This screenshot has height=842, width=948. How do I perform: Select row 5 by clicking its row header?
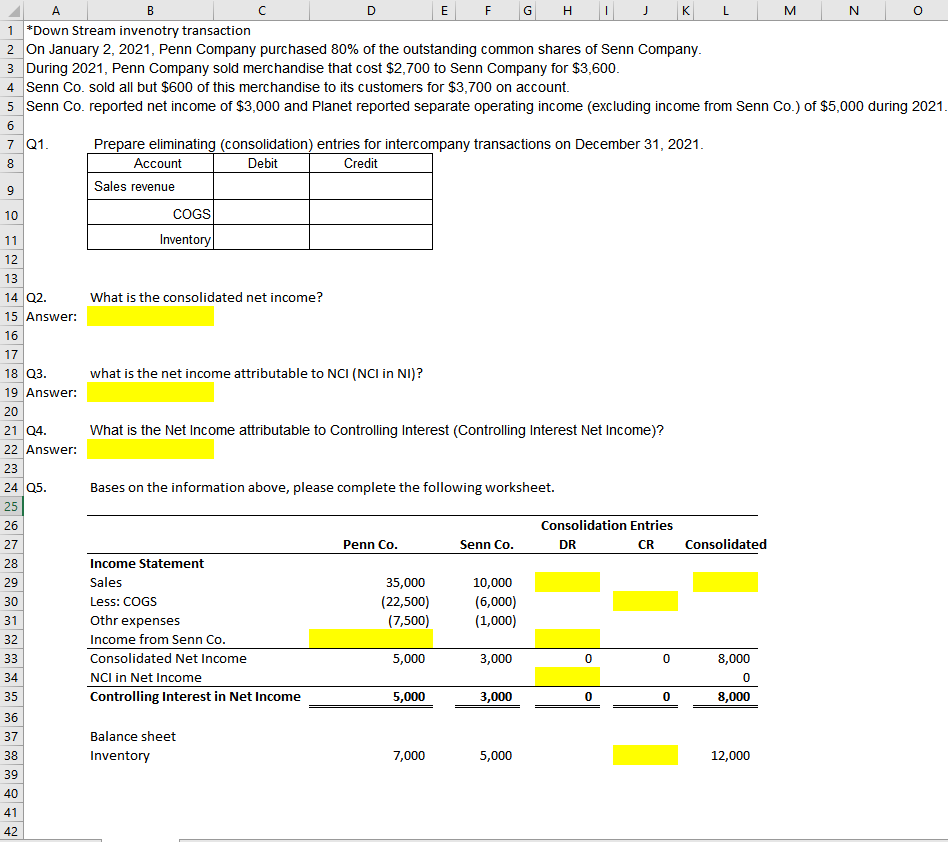[x=10, y=105]
